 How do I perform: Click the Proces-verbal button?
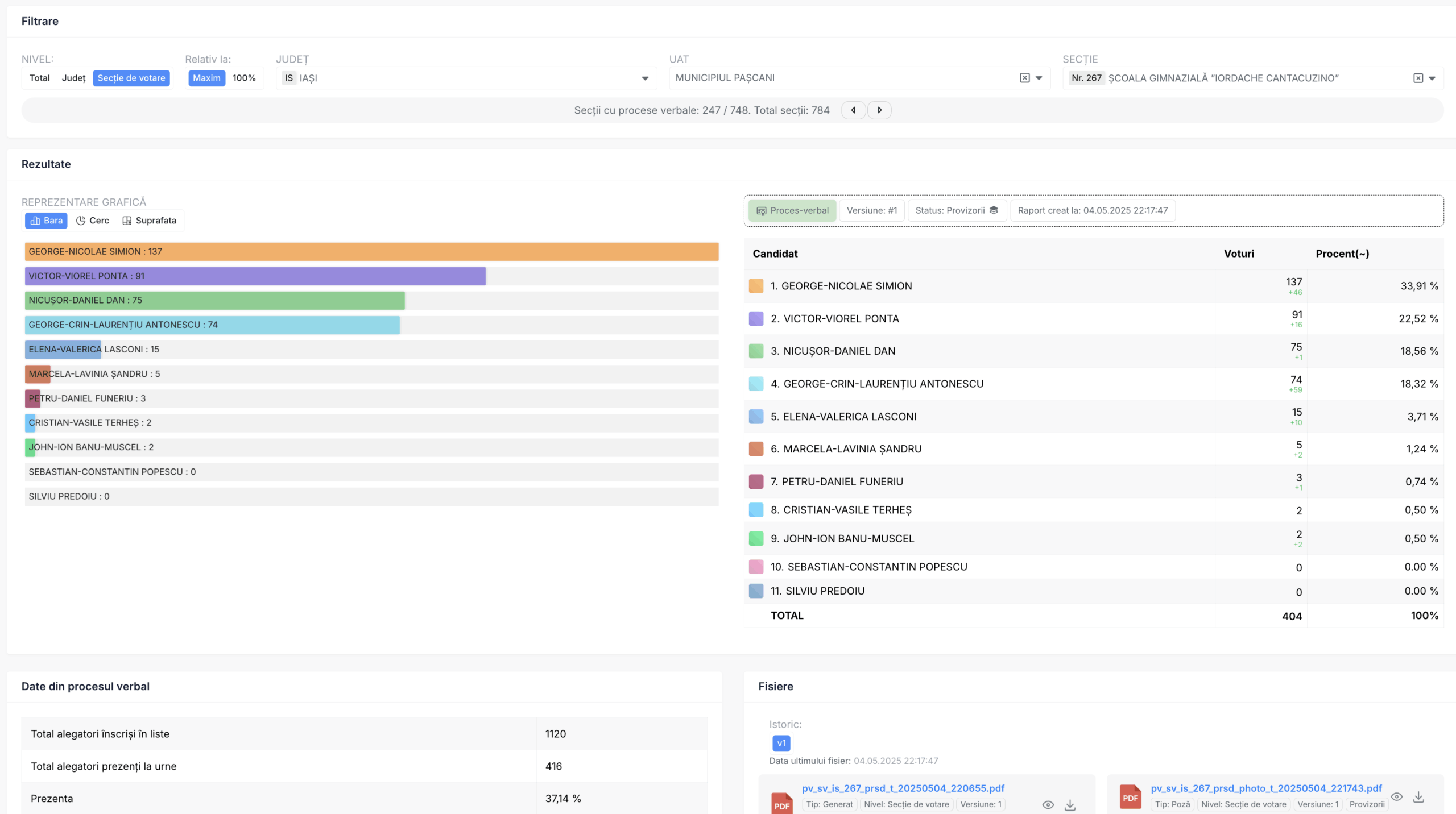pyautogui.click(x=792, y=210)
